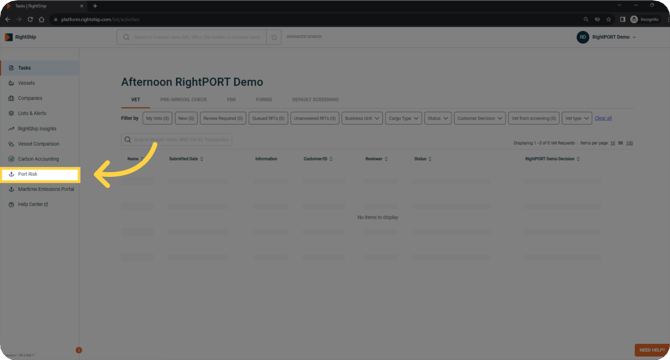Click the top search magnifier icon
Image resolution: width=670 pixels, height=360 pixels.
[126, 37]
